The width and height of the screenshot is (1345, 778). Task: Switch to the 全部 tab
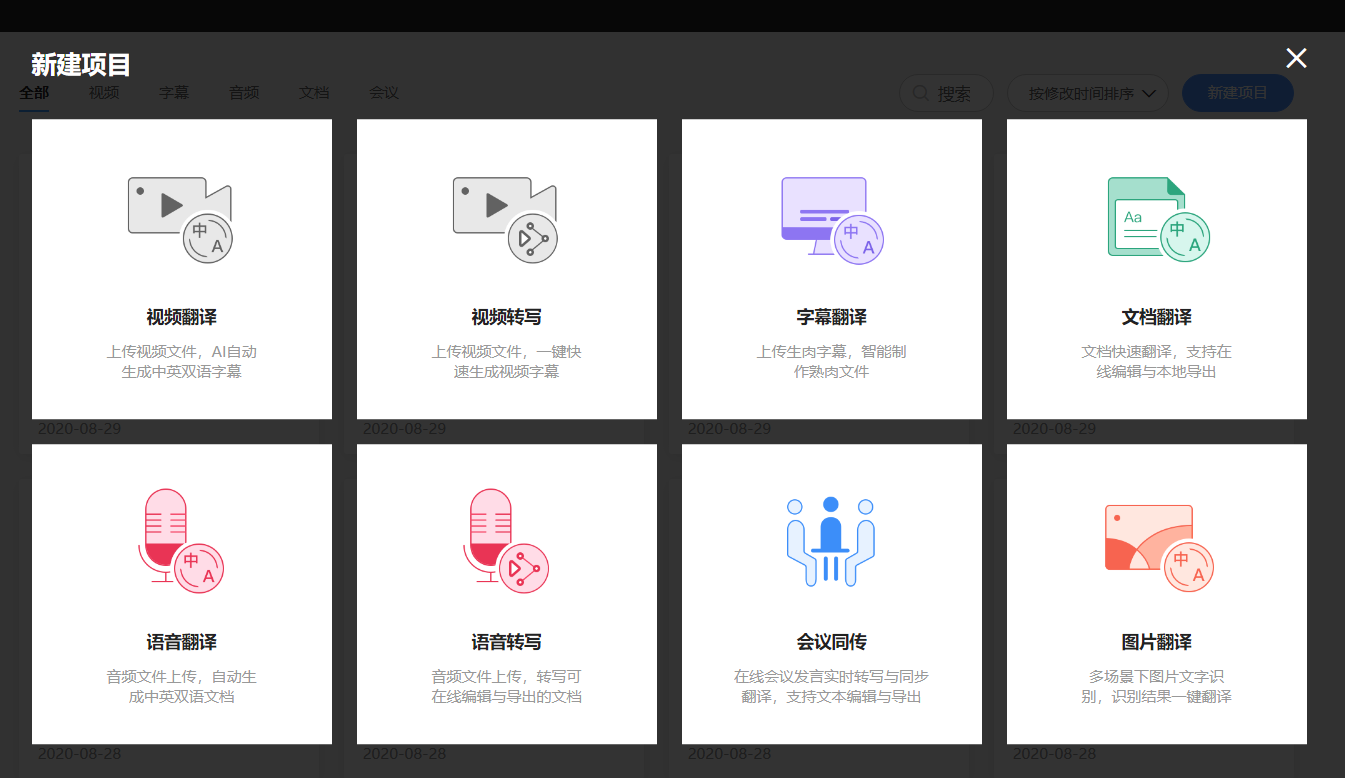click(x=34, y=93)
